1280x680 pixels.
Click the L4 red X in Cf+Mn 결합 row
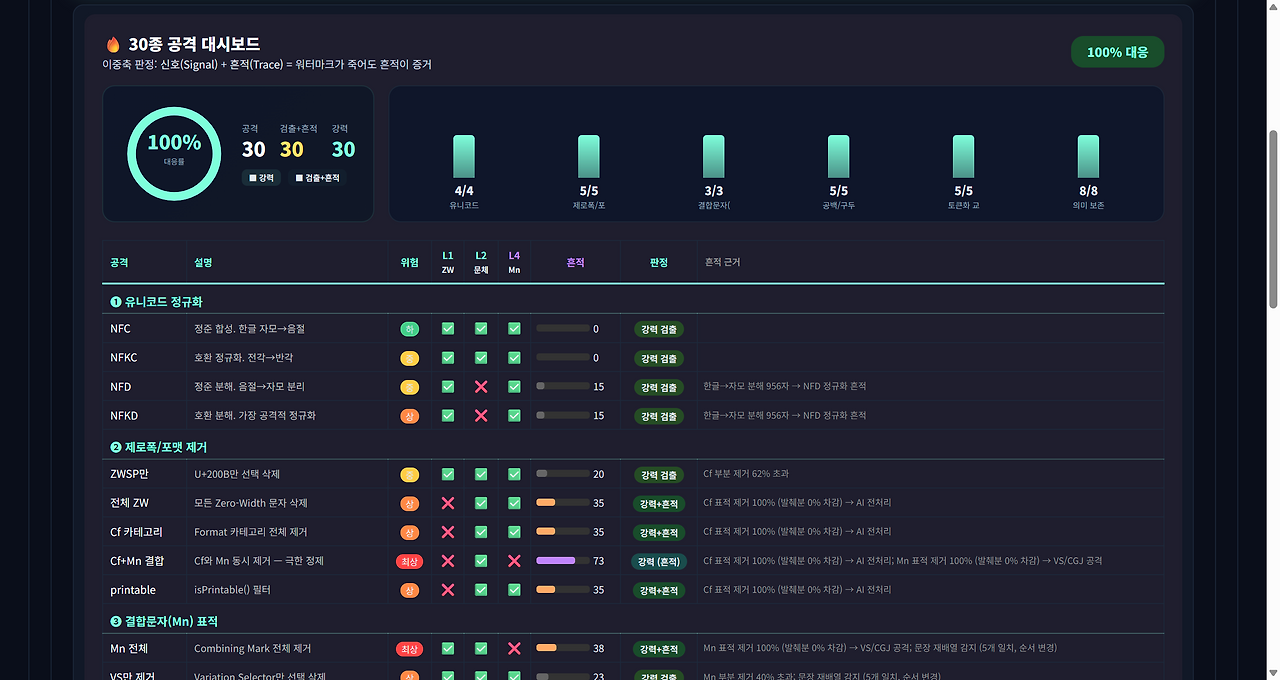514,561
